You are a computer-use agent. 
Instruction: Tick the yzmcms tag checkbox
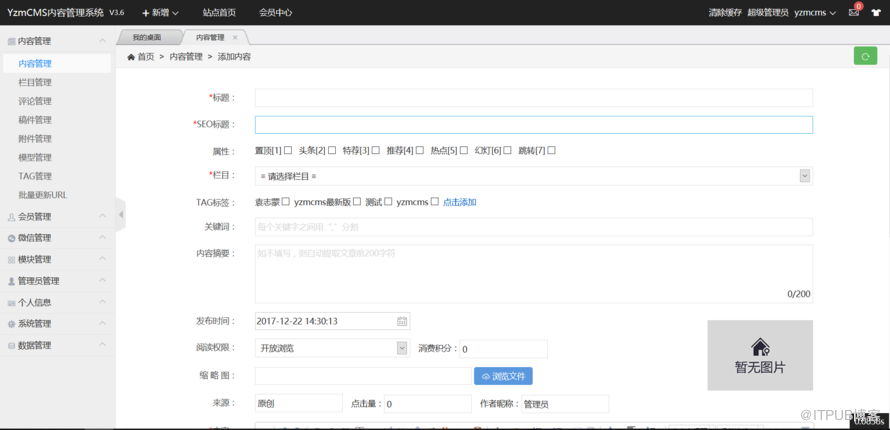coord(435,201)
